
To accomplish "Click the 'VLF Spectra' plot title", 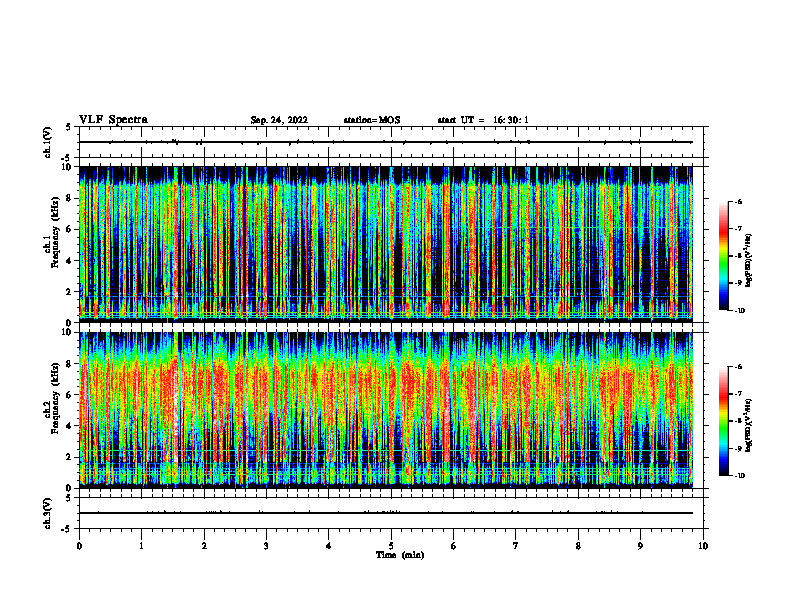I will (x=113, y=120).
